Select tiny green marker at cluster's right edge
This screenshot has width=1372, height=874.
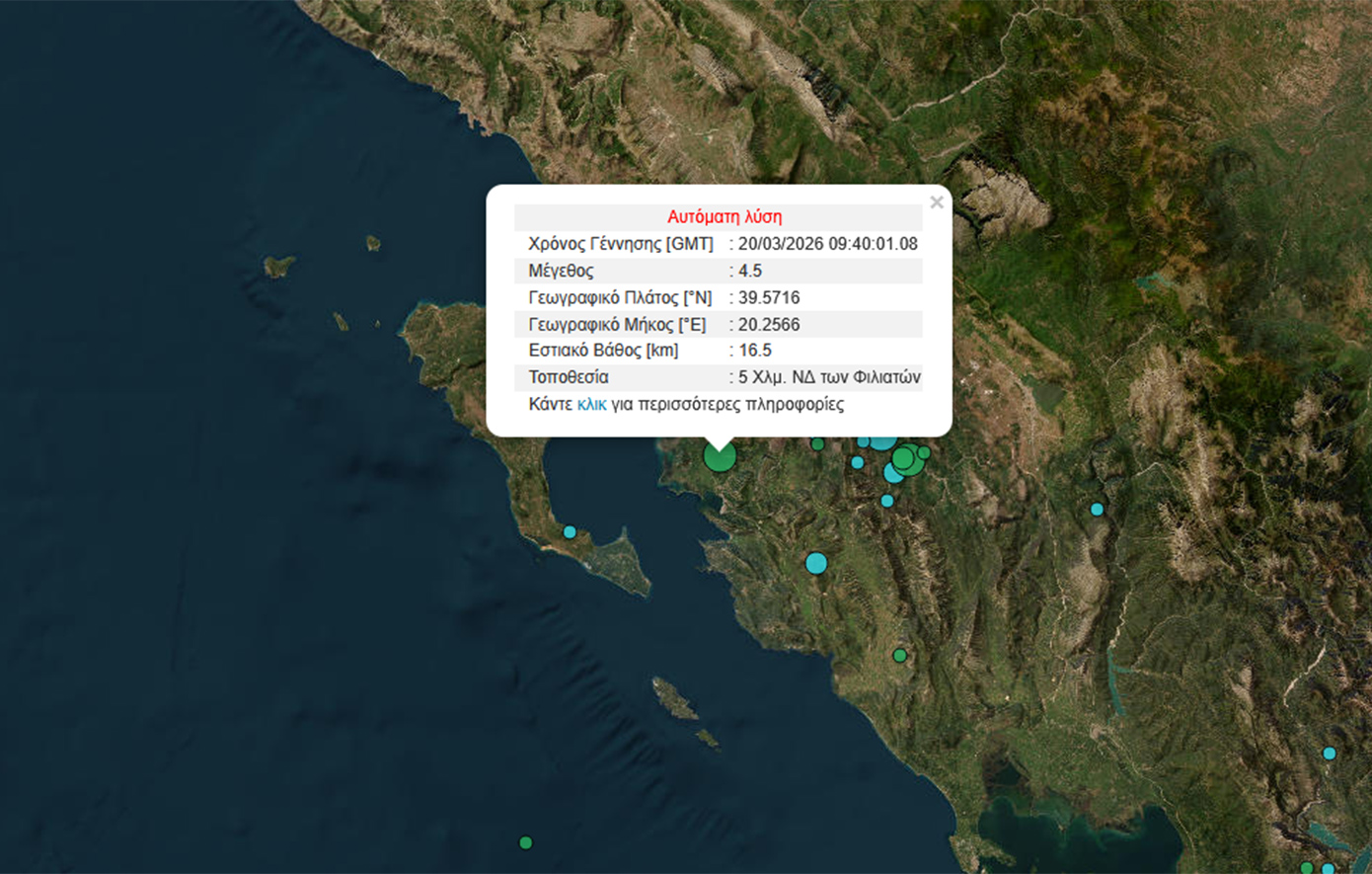click(x=924, y=452)
